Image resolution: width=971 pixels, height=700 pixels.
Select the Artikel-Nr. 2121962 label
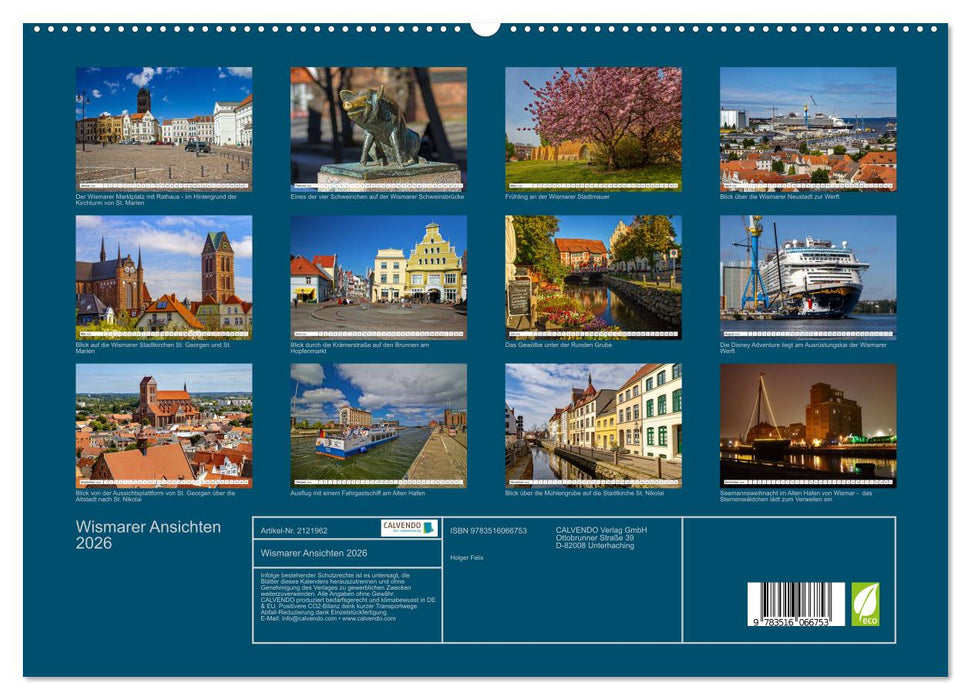click(293, 530)
